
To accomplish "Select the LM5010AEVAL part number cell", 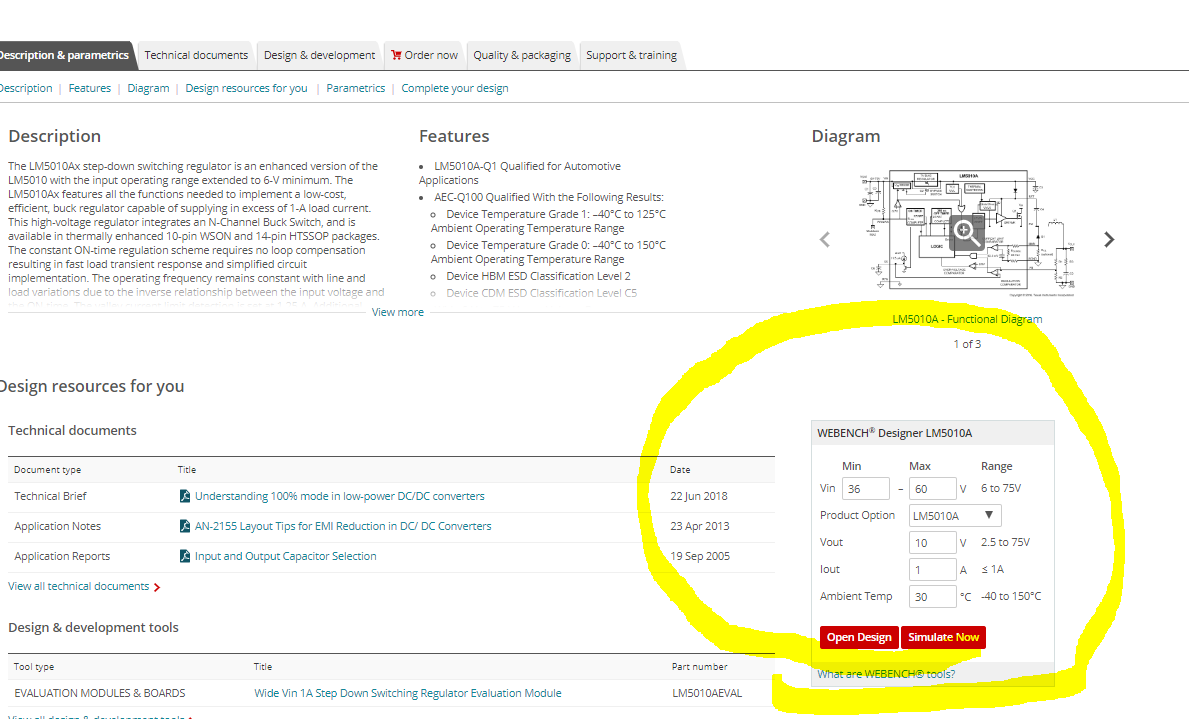I will pyautogui.click(x=707, y=693).
